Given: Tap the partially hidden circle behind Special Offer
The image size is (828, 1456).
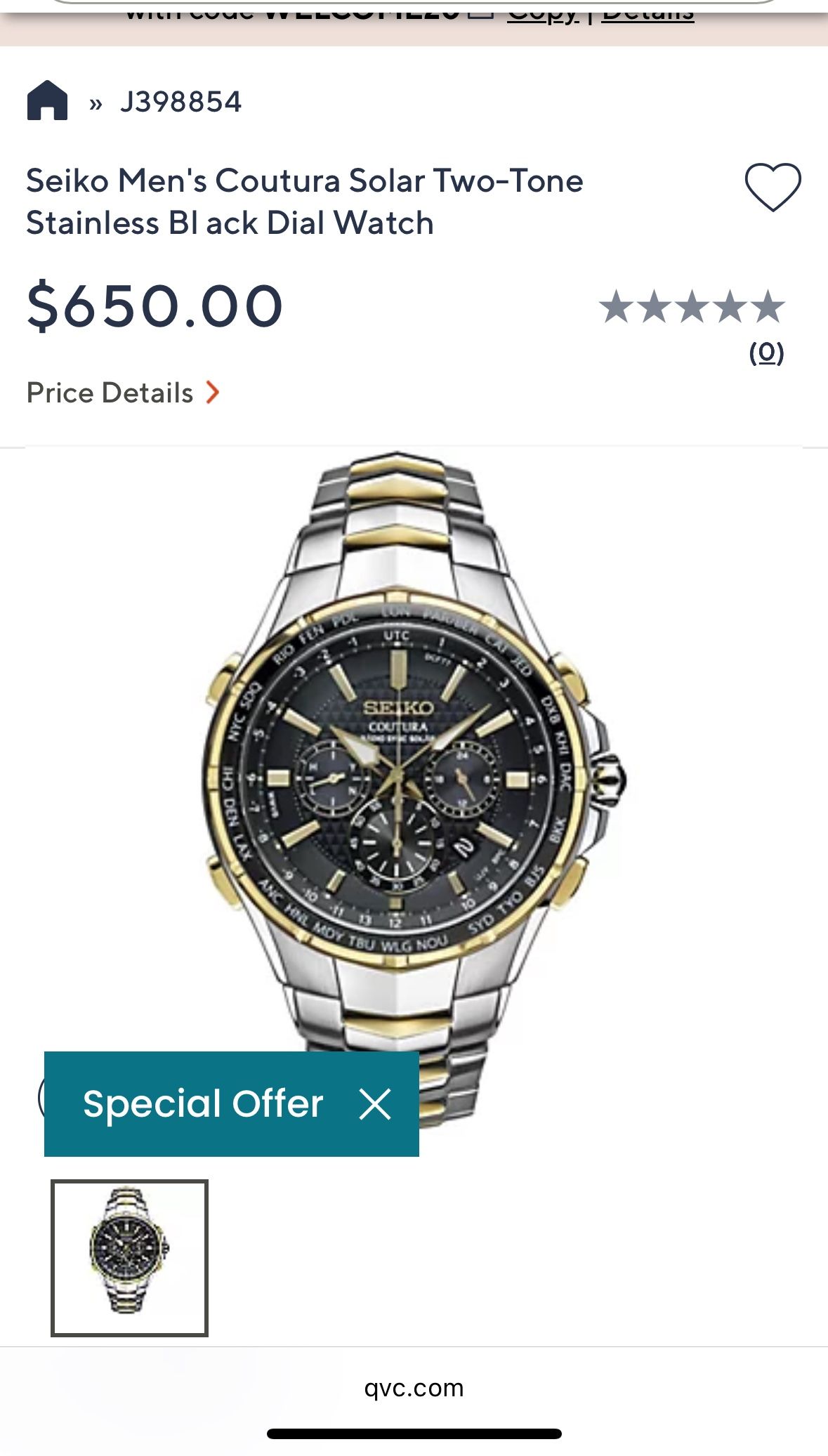Looking at the screenshot, I should pos(41,1097).
